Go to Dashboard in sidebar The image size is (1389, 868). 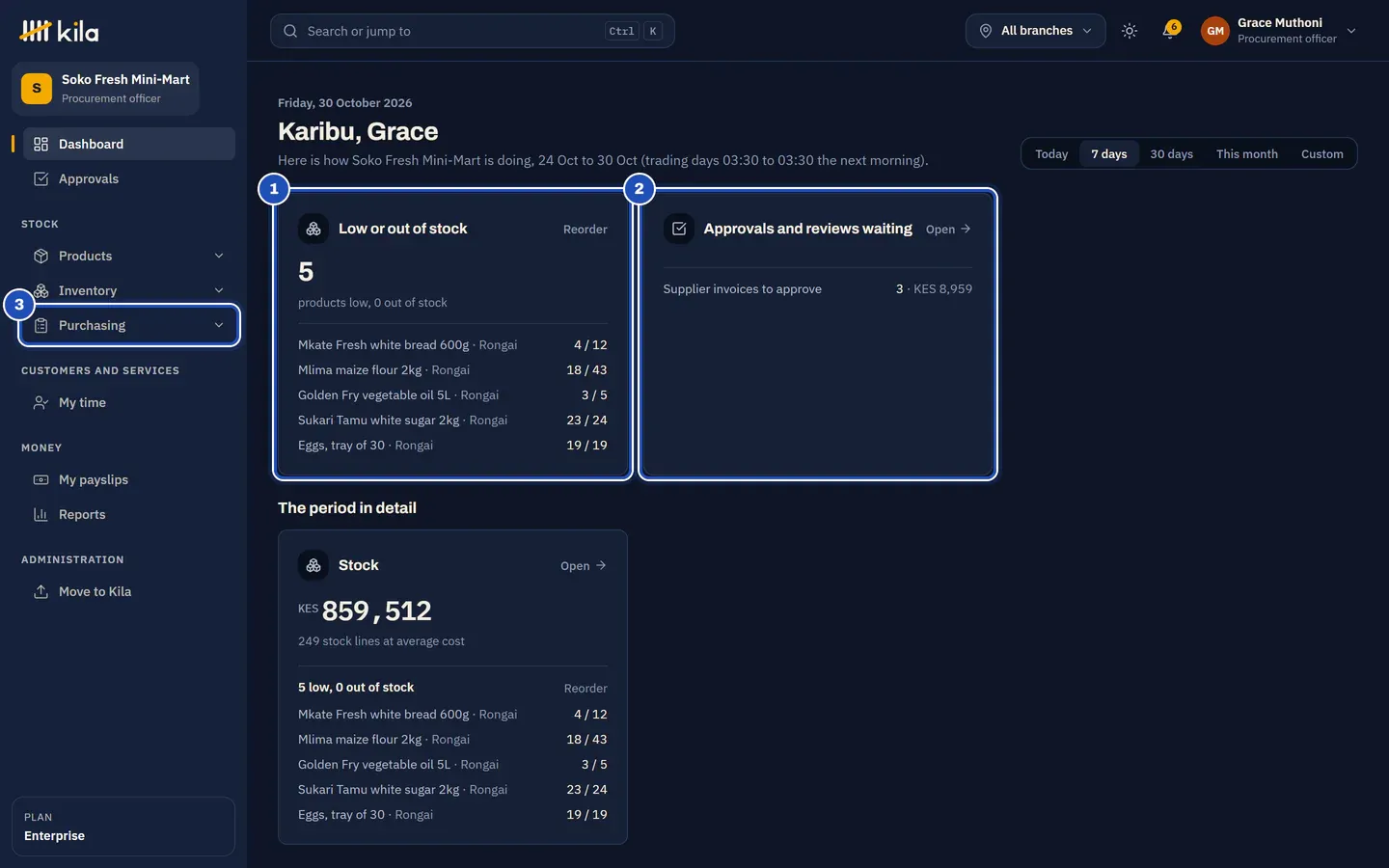click(x=129, y=144)
